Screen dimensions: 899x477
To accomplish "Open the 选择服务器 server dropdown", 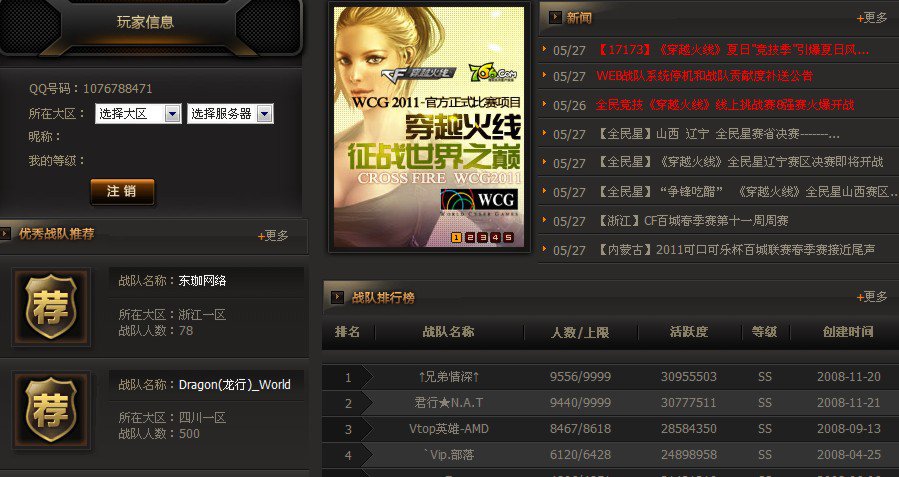I will click(x=230, y=114).
